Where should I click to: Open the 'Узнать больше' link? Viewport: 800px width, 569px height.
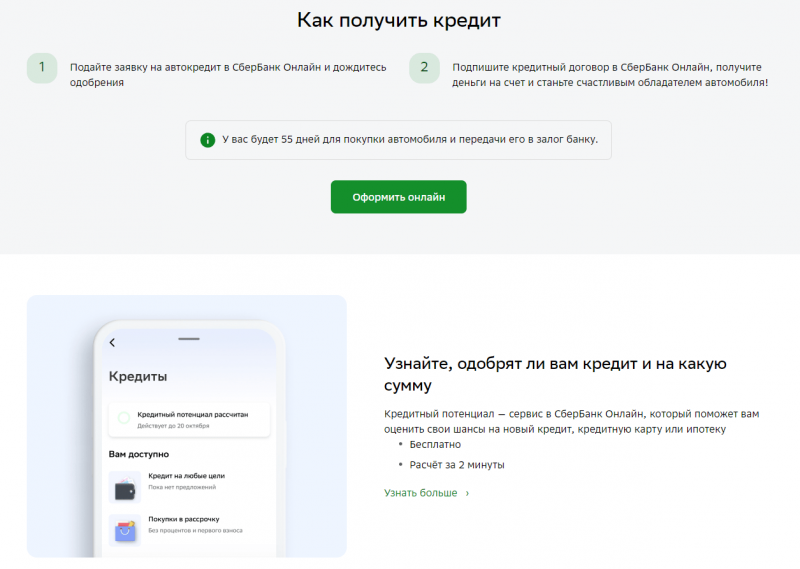pos(427,493)
